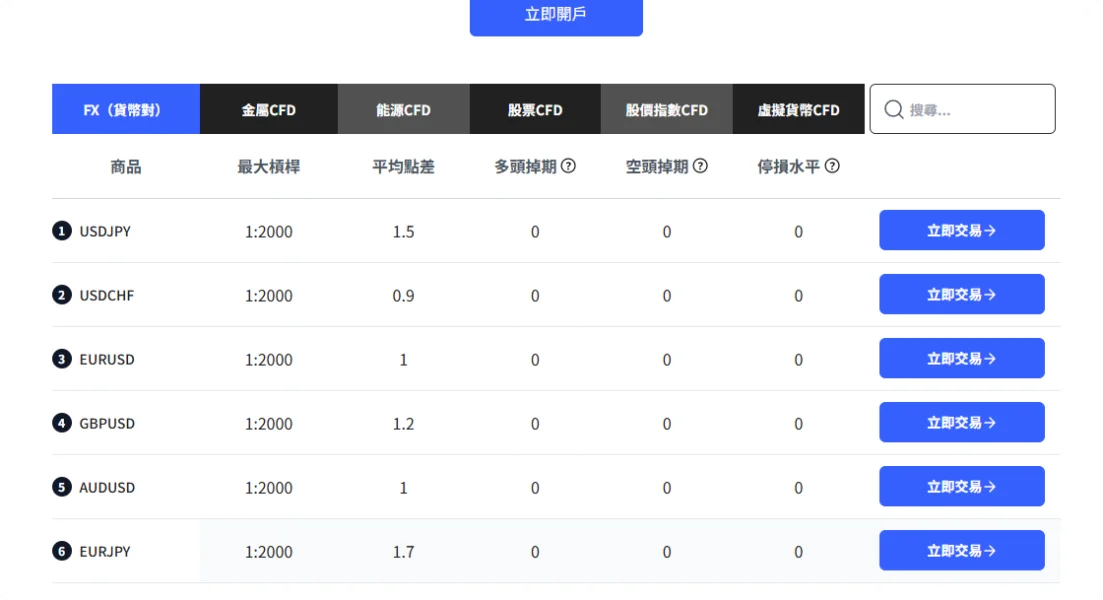Click the 平均點差 column header
Image resolution: width=1103 pixels, height=600 pixels.
[x=404, y=167]
